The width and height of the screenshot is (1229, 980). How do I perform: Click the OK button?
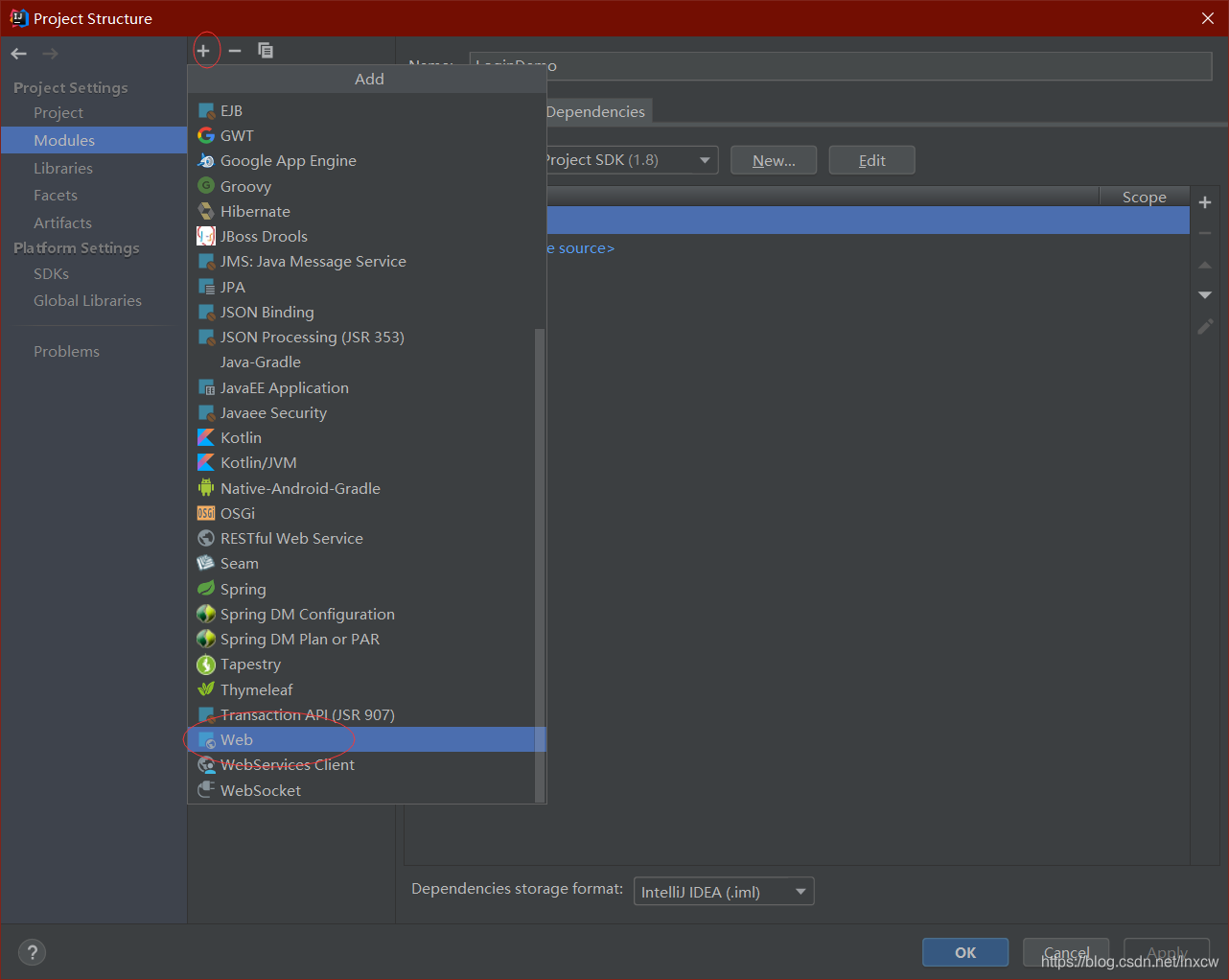click(x=965, y=952)
